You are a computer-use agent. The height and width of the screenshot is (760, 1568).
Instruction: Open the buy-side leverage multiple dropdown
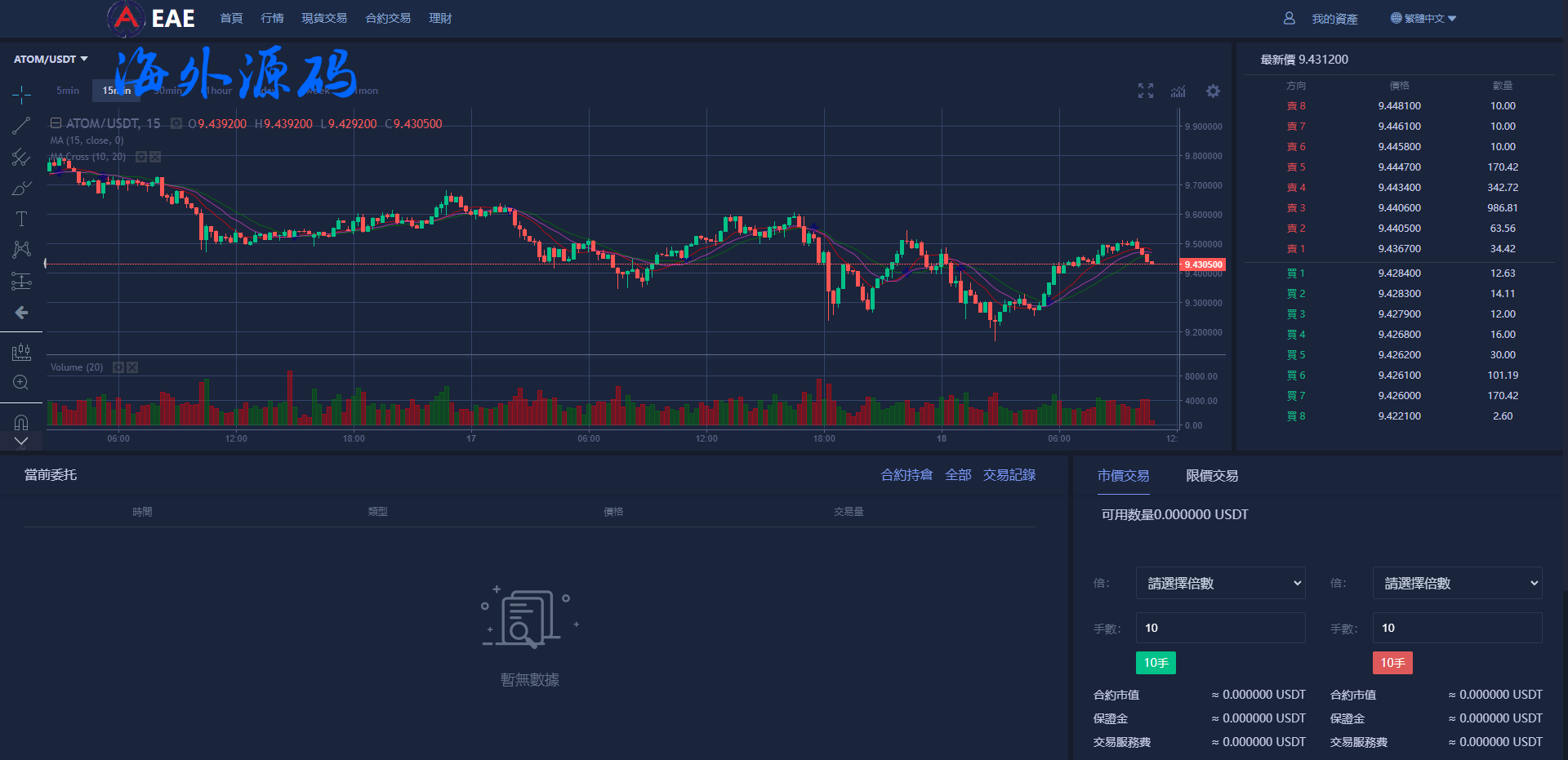tap(1220, 583)
